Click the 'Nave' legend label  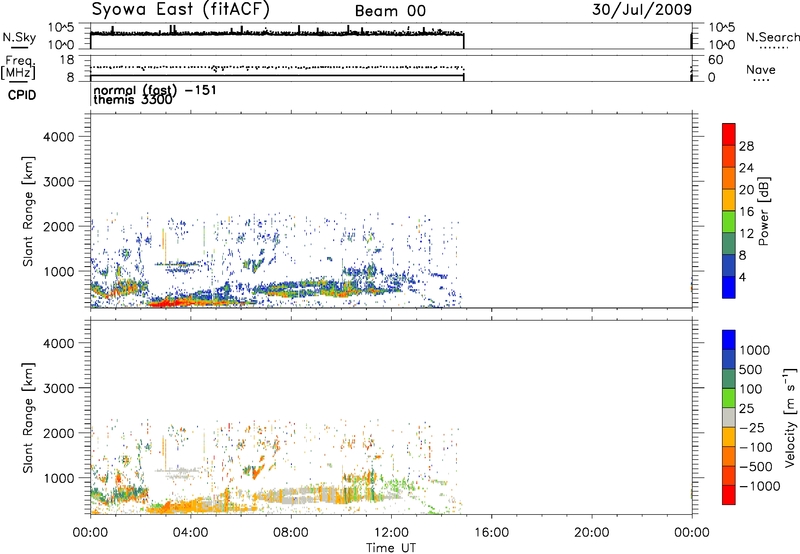pyautogui.click(x=761, y=69)
